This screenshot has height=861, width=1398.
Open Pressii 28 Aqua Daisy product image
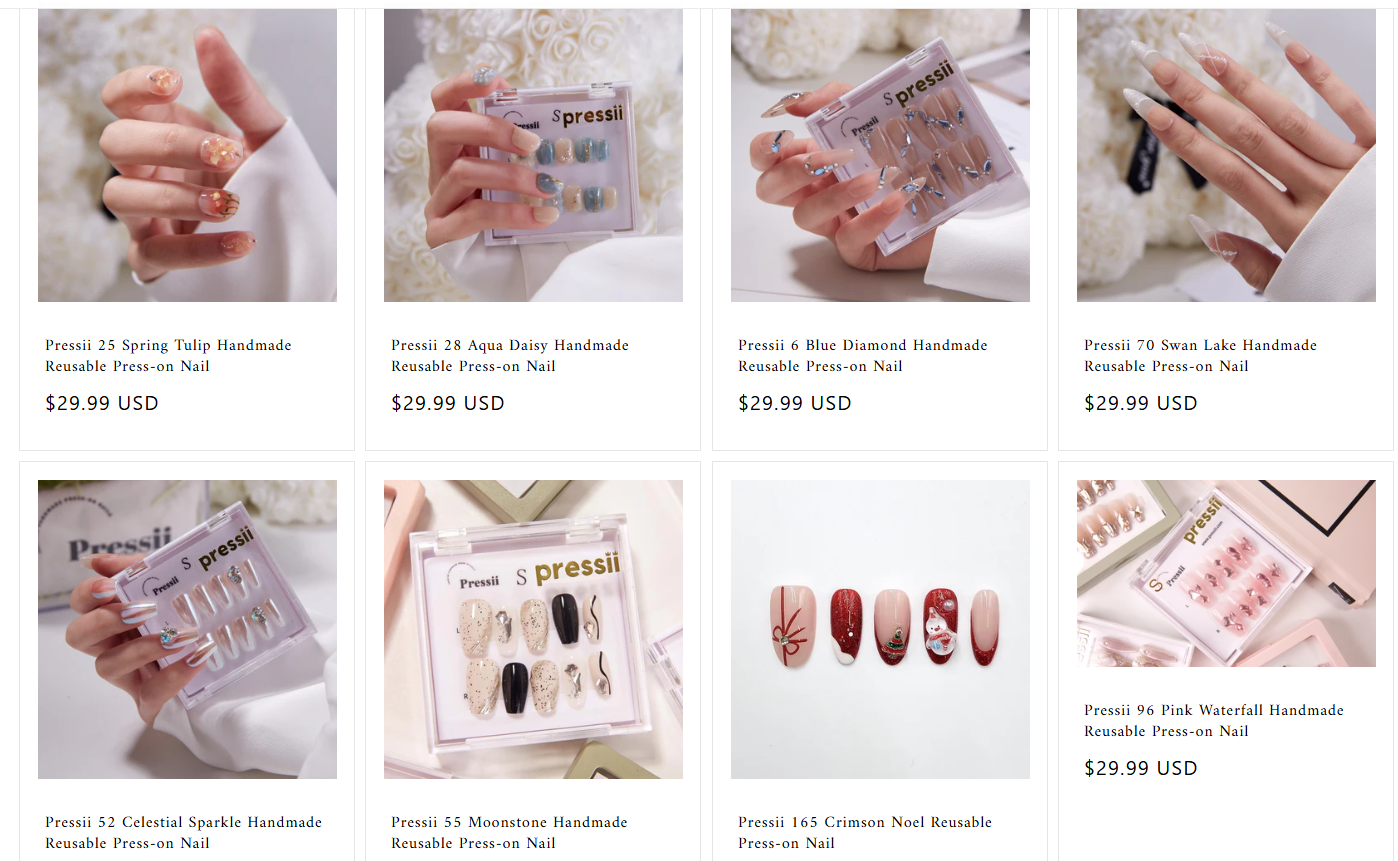pos(533,155)
